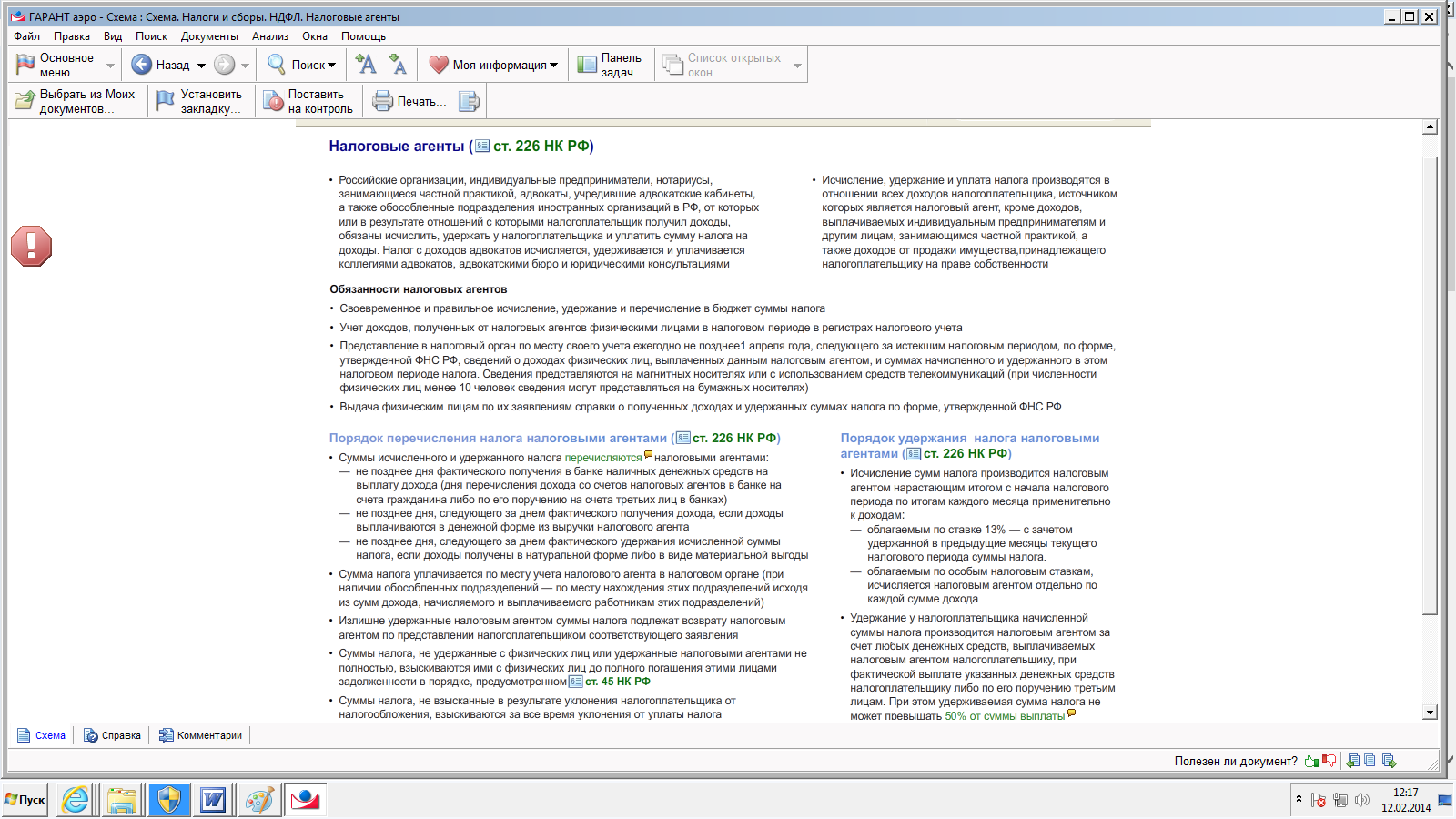This screenshot has width=1456, height=819.
Task: Switch to the Справка tab
Action: point(112,735)
